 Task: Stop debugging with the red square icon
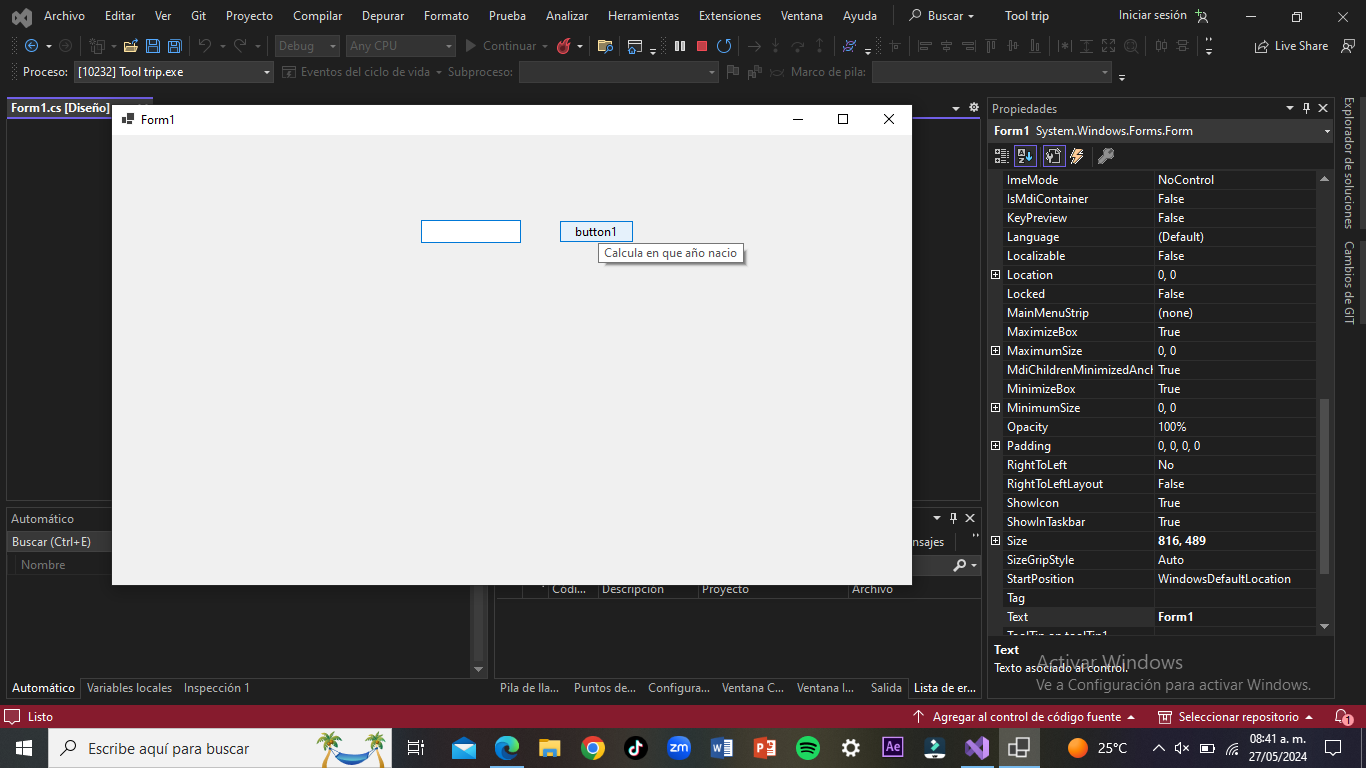(702, 46)
